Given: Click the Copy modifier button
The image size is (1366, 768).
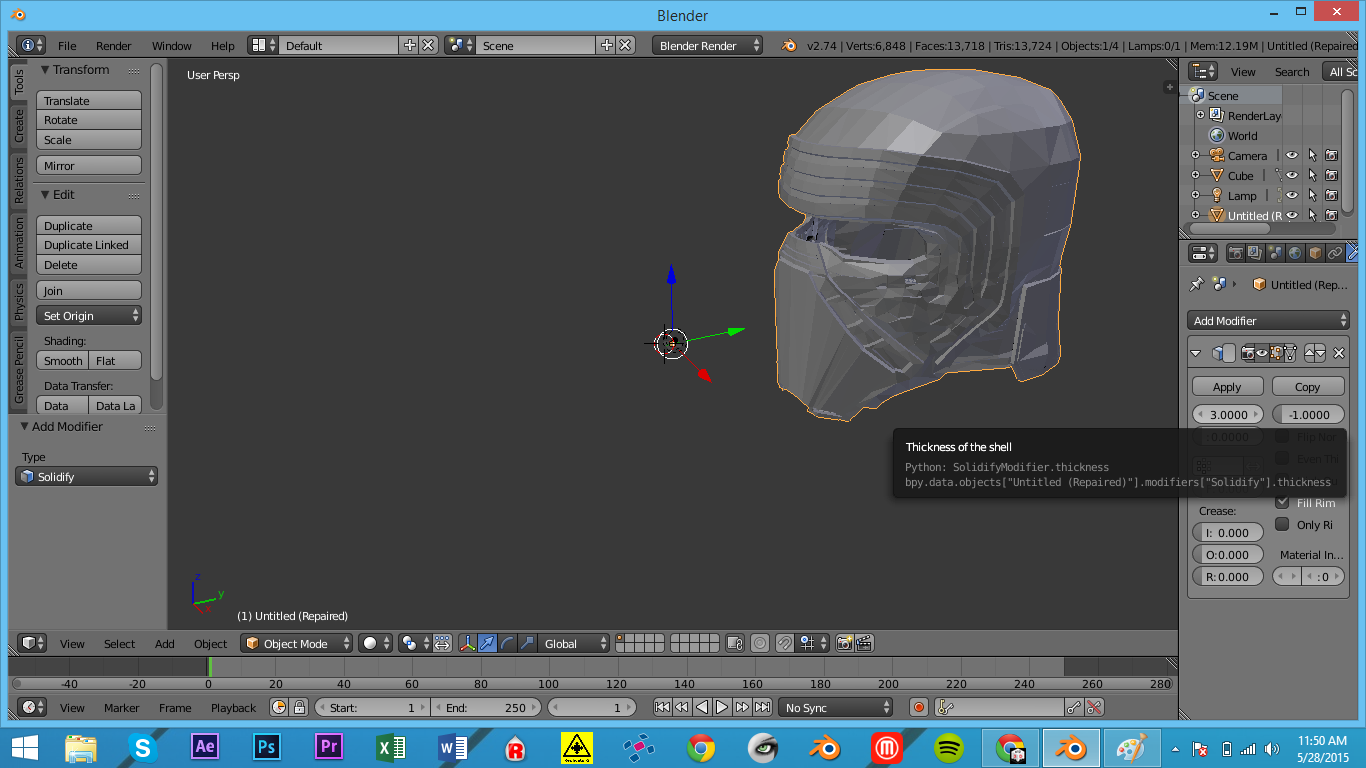Looking at the screenshot, I should (1308, 386).
